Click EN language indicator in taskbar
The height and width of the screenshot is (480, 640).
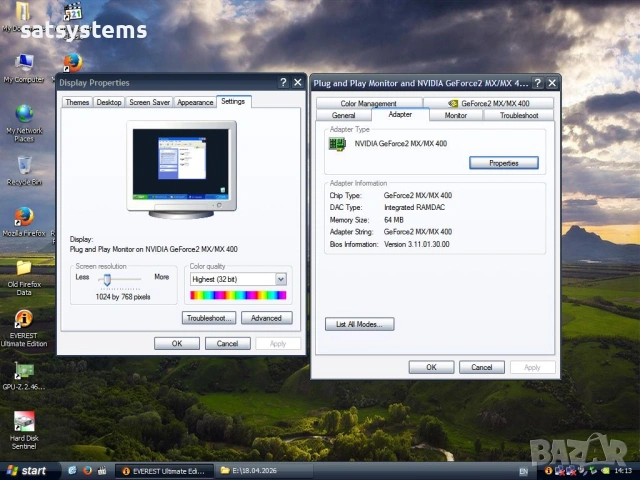coord(524,471)
